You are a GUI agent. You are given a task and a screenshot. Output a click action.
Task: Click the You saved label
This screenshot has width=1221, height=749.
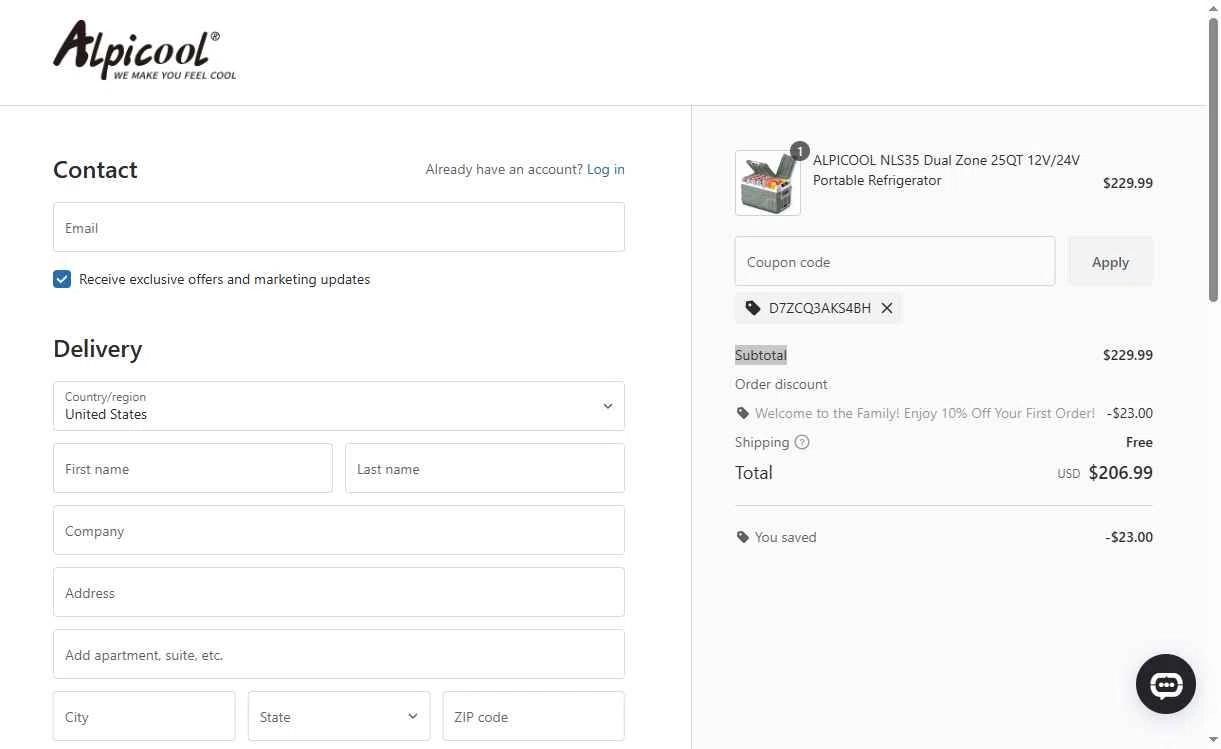786,537
